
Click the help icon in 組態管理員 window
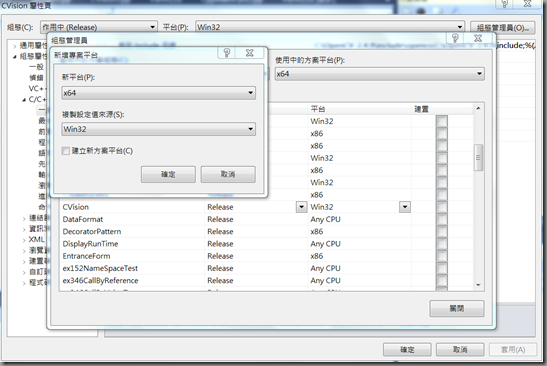pos(455,38)
